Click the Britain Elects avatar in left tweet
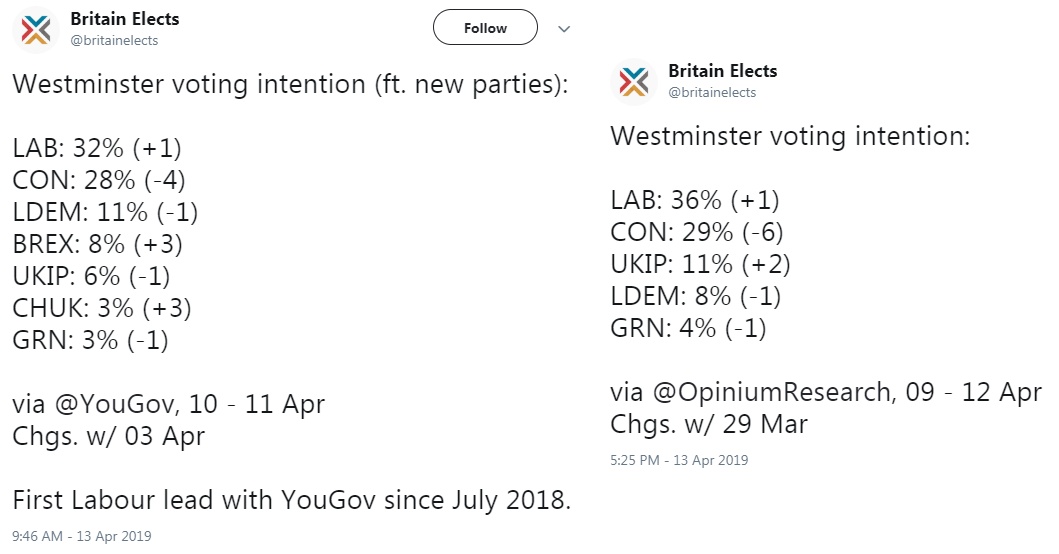Viewport: 1059px width, 554px height. 36,30
